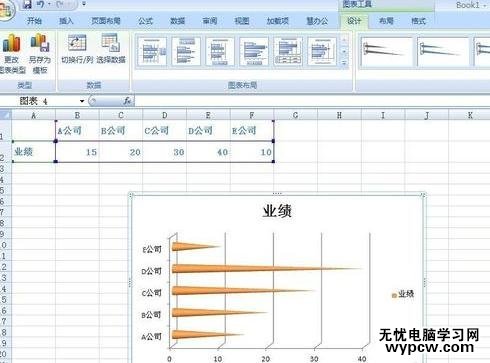Select cell with value 15
Viewport: 490px width, 363px height.
coord(77,152)
